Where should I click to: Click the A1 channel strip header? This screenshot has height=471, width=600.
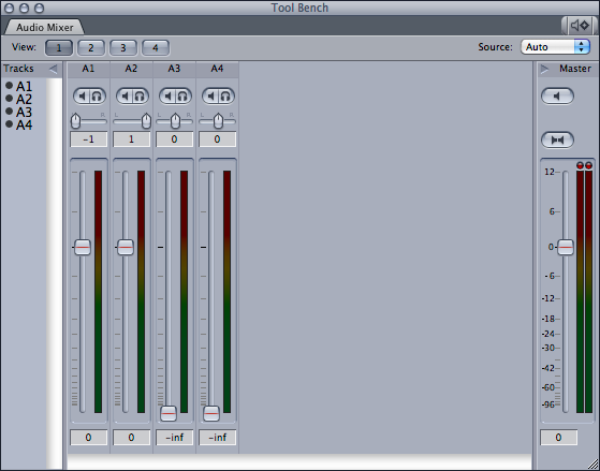tap(89, 69)
